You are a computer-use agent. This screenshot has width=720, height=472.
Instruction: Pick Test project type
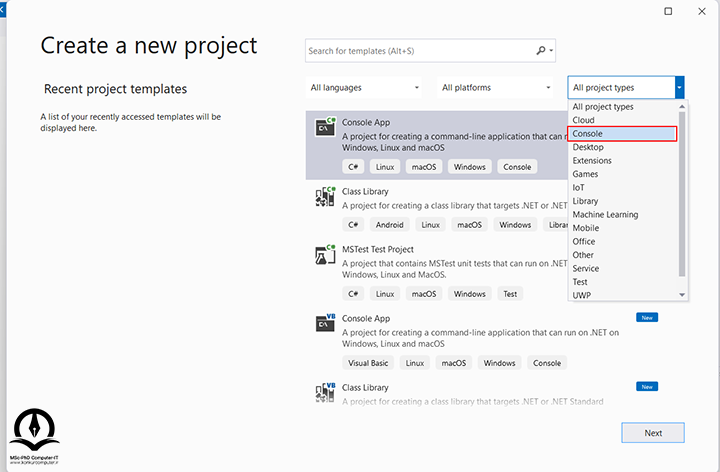point(579,281)
